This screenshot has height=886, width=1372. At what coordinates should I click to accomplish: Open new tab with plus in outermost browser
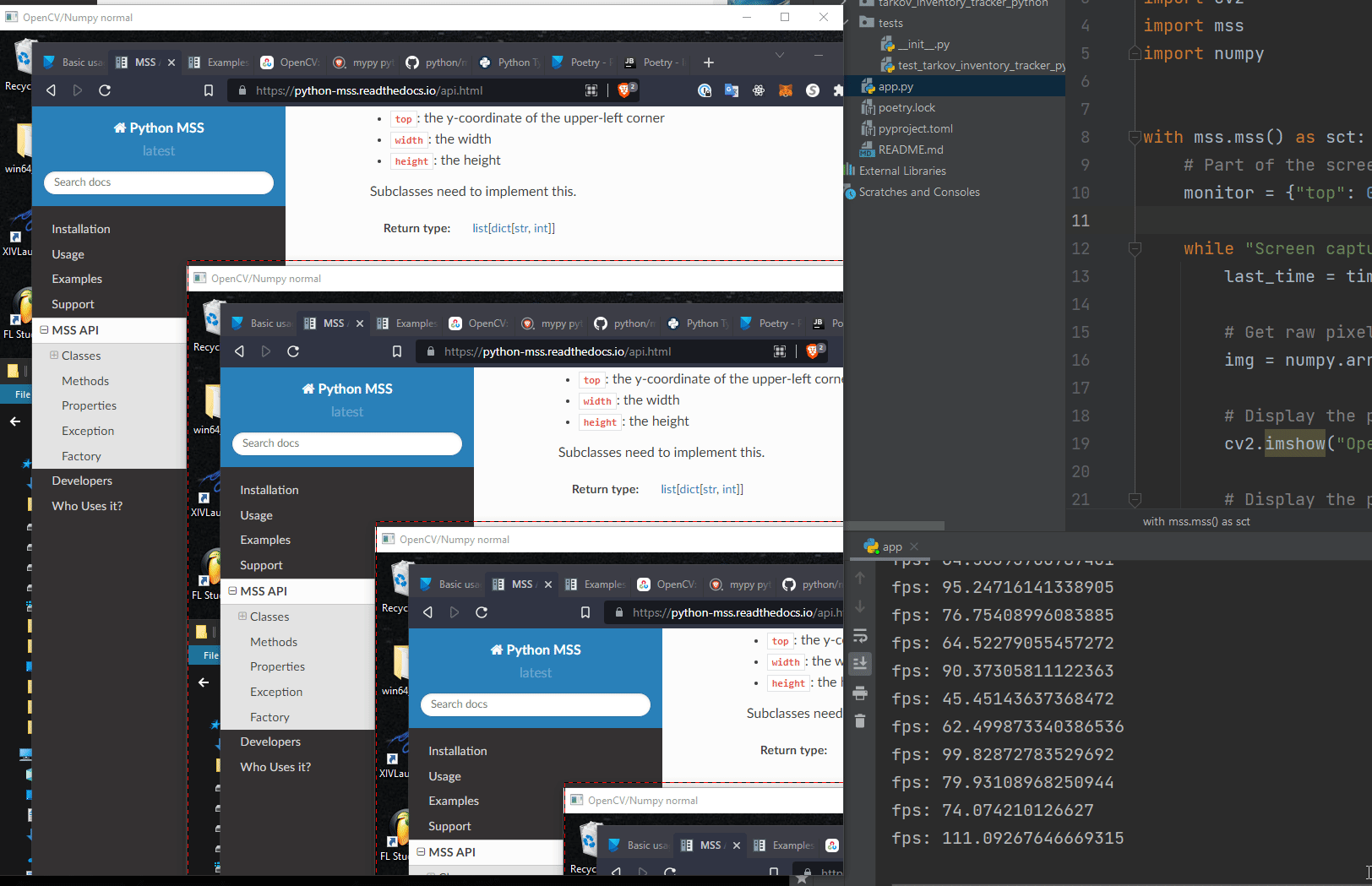pyautogui.click(x=709, y=63)
